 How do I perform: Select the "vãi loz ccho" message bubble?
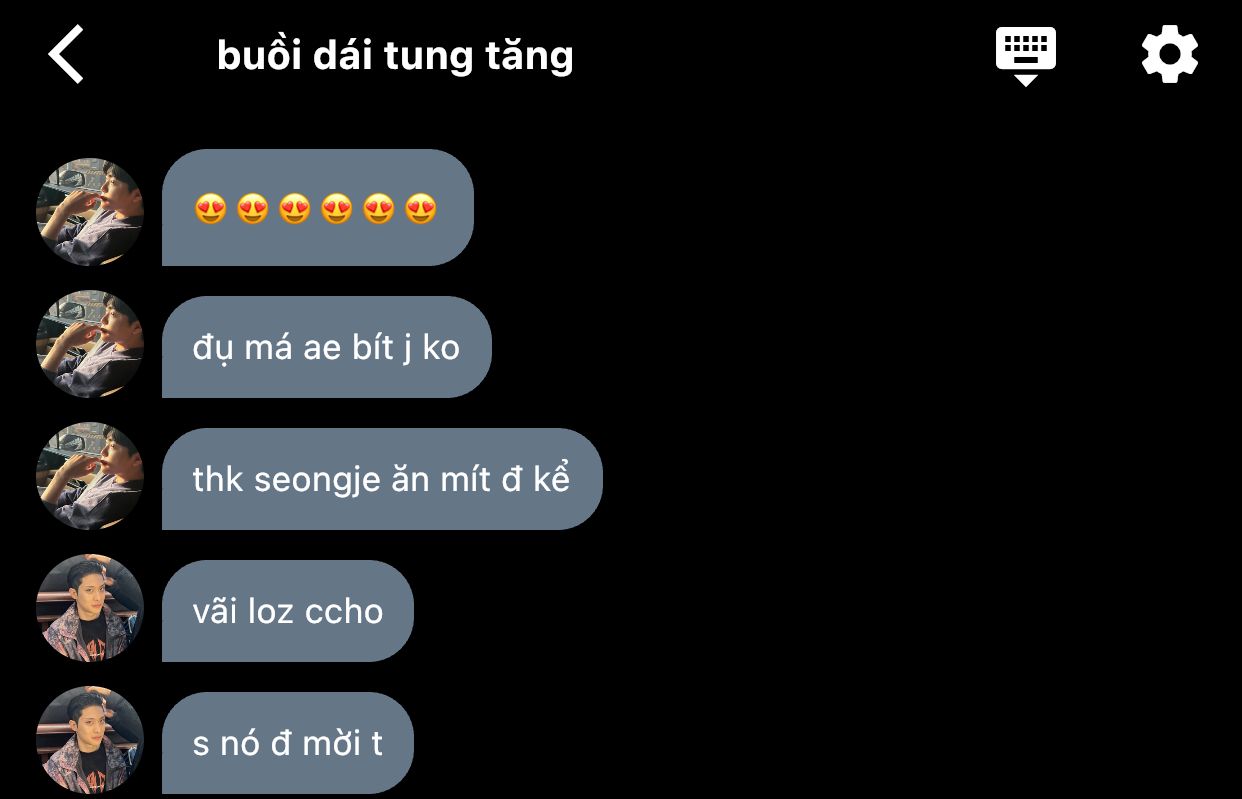[288, 611]
